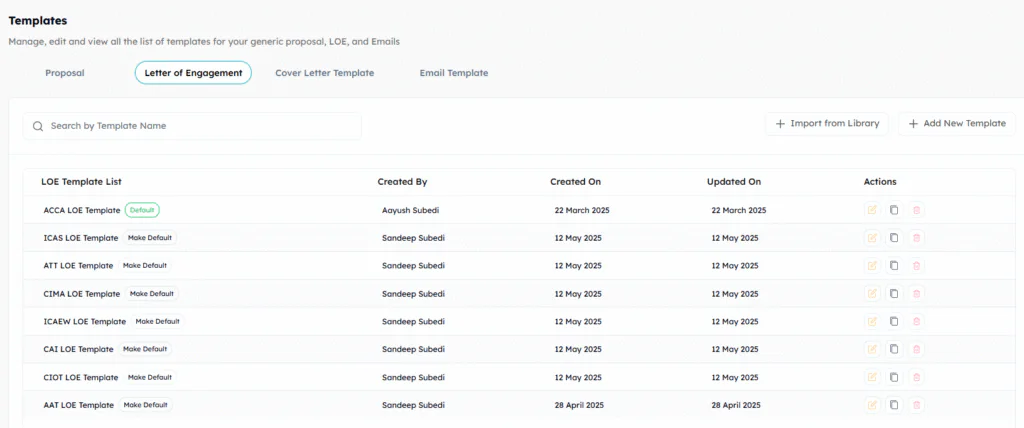Viewport: 1024px width, 428px height.
Task: Open the Cover Letter Template tab
Action: click(x=324, y=73)
